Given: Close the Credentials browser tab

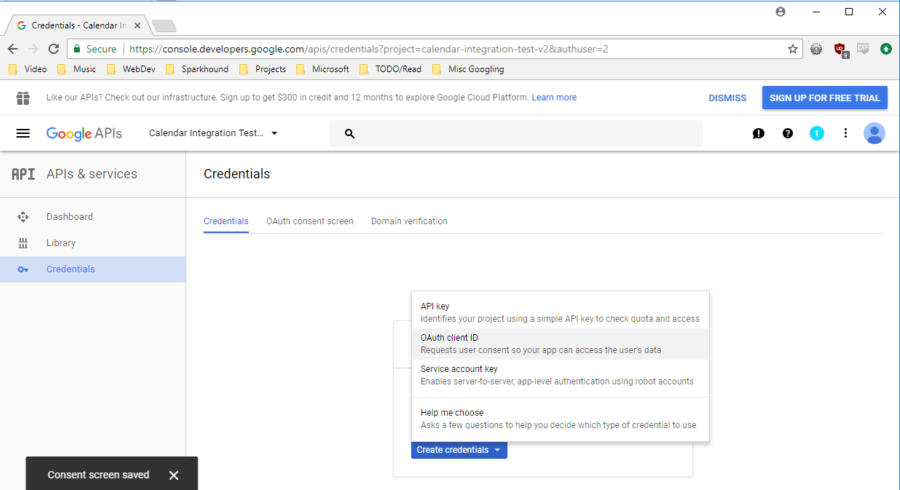Looking at the screenshot, I should point(137,25).
